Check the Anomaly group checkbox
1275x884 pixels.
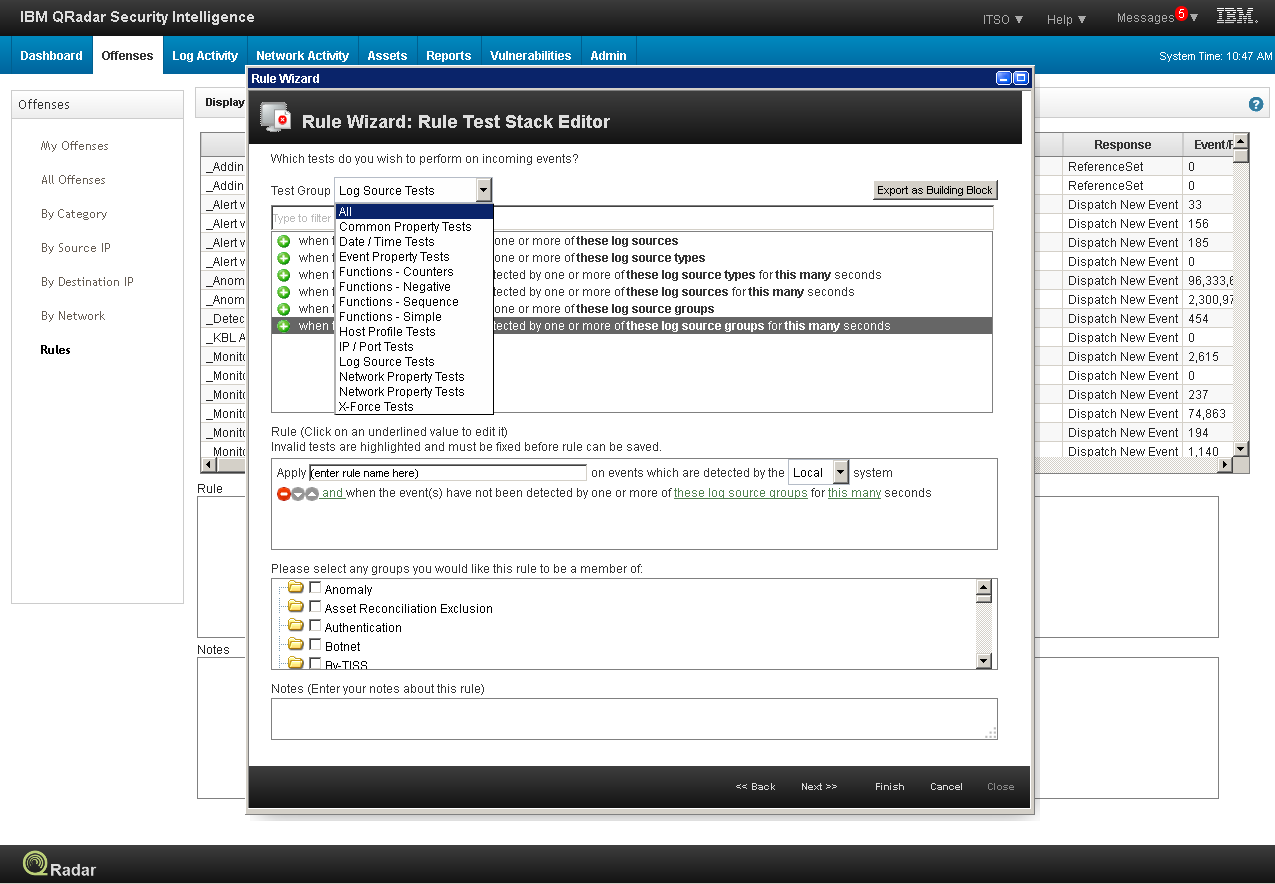[x=315, y=588]
